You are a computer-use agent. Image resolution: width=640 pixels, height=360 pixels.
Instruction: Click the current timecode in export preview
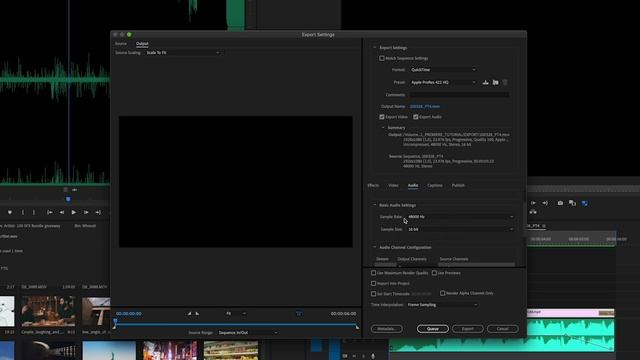coord(129,313)
